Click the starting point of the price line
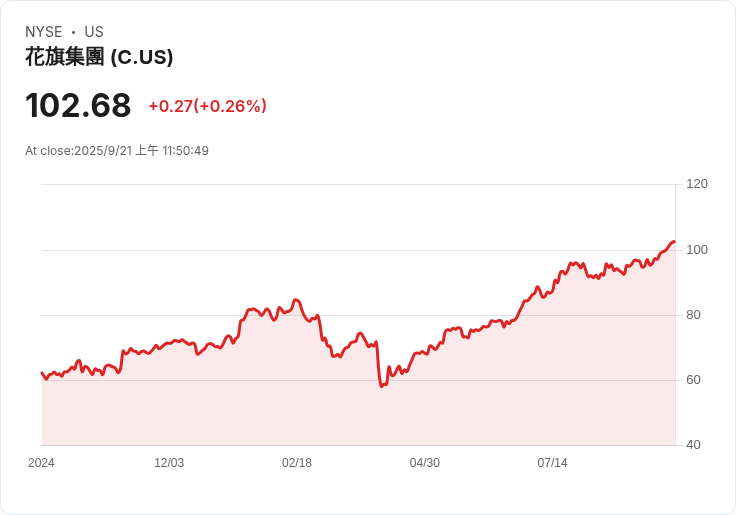Viewport: 736px width, 515px height. (x=42, y=373)
